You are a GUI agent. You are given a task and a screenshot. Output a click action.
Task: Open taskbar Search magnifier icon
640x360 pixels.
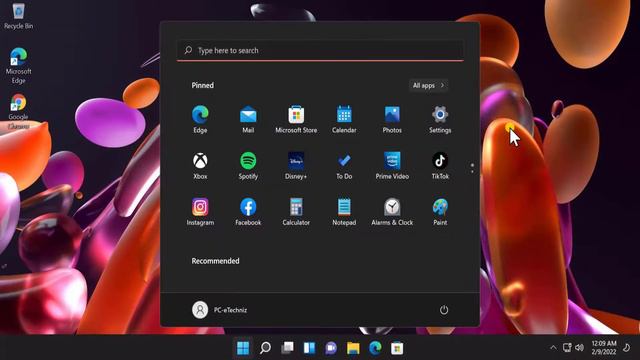pos(265,348)
